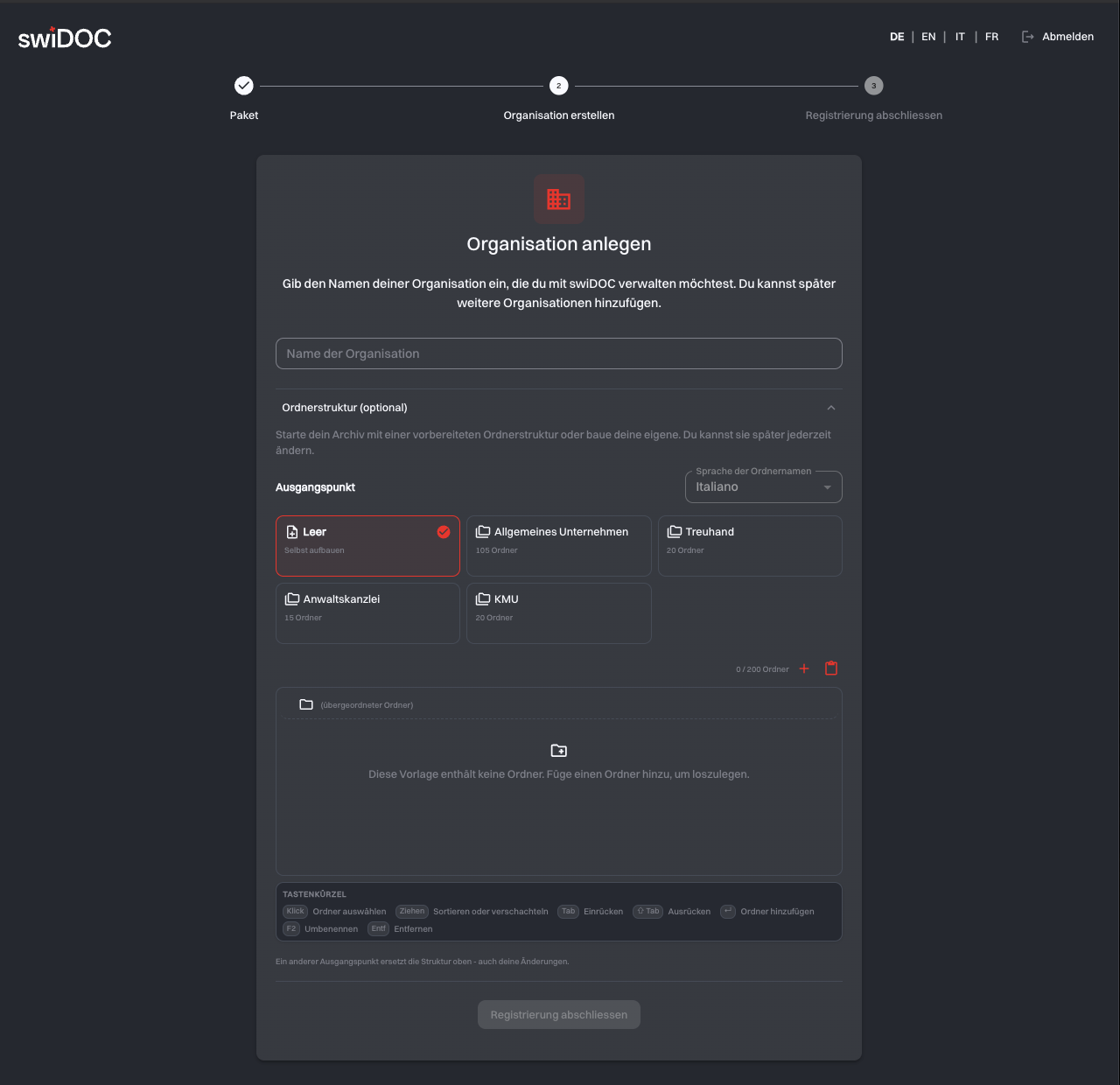Select the KMU template card

559,613
